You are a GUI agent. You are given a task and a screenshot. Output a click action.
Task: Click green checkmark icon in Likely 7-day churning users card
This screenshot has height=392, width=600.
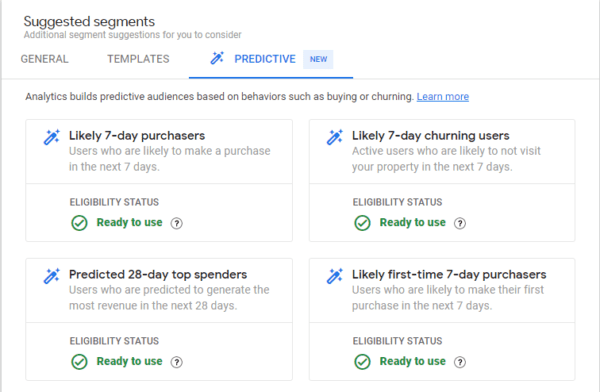click(x=362, y=223)
